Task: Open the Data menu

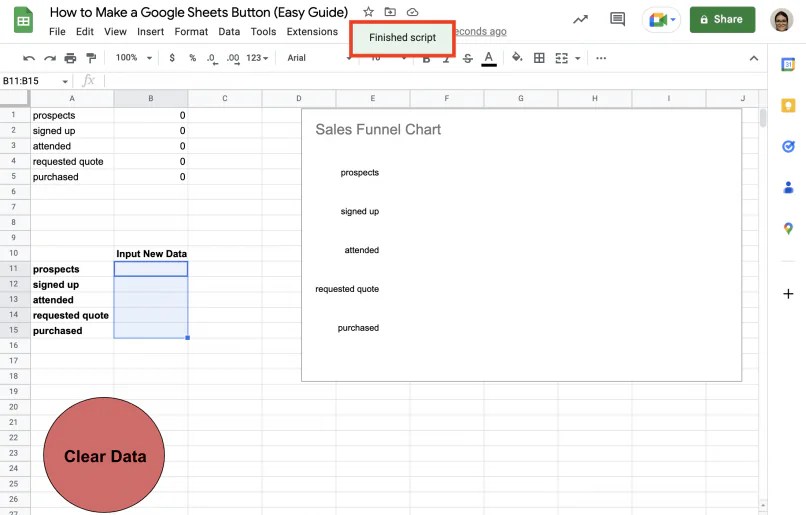Action: coord(229,31)
